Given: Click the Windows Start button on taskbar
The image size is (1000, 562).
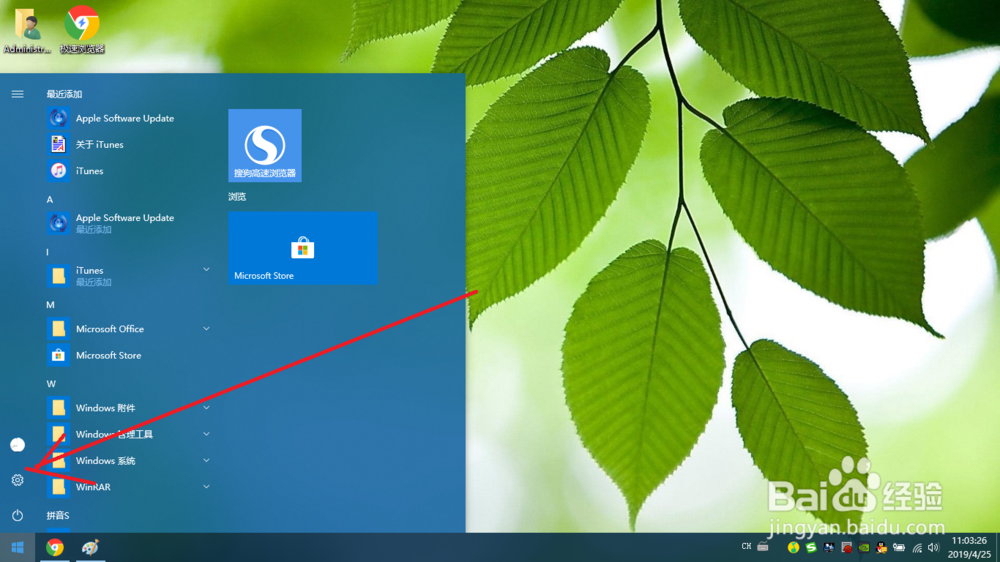Looking at the screenshot, I should point(17,547).
